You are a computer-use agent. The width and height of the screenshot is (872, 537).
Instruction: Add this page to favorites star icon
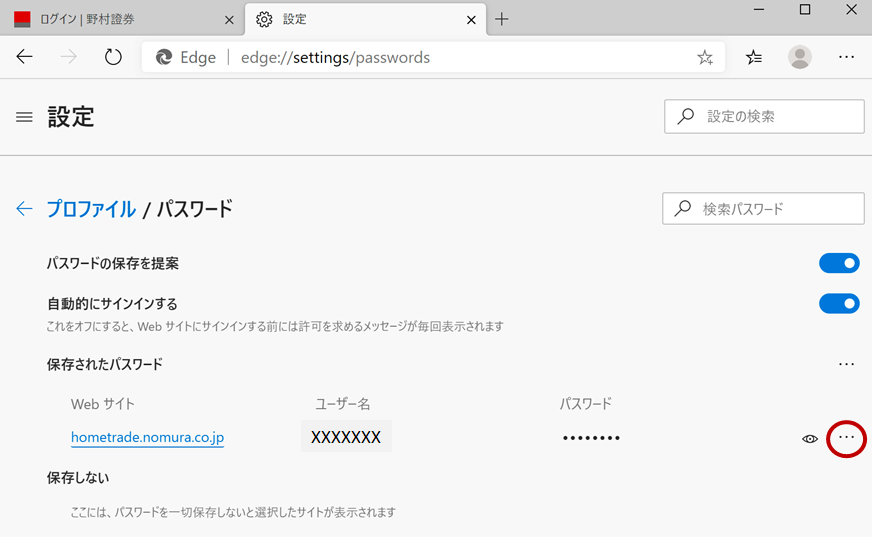click(x=705, y=57)
